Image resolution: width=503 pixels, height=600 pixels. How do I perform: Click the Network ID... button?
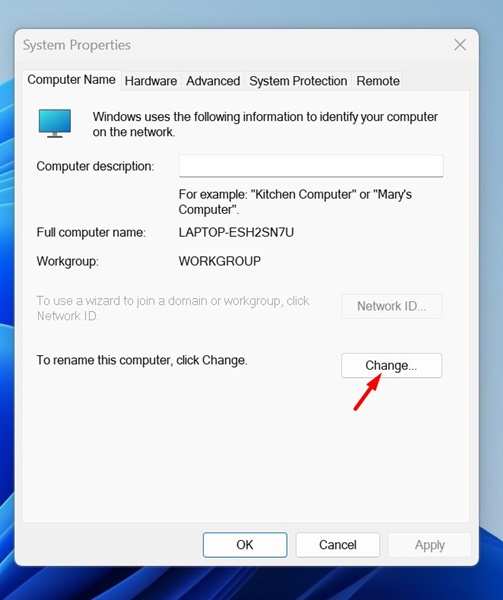tap(391, 306)
